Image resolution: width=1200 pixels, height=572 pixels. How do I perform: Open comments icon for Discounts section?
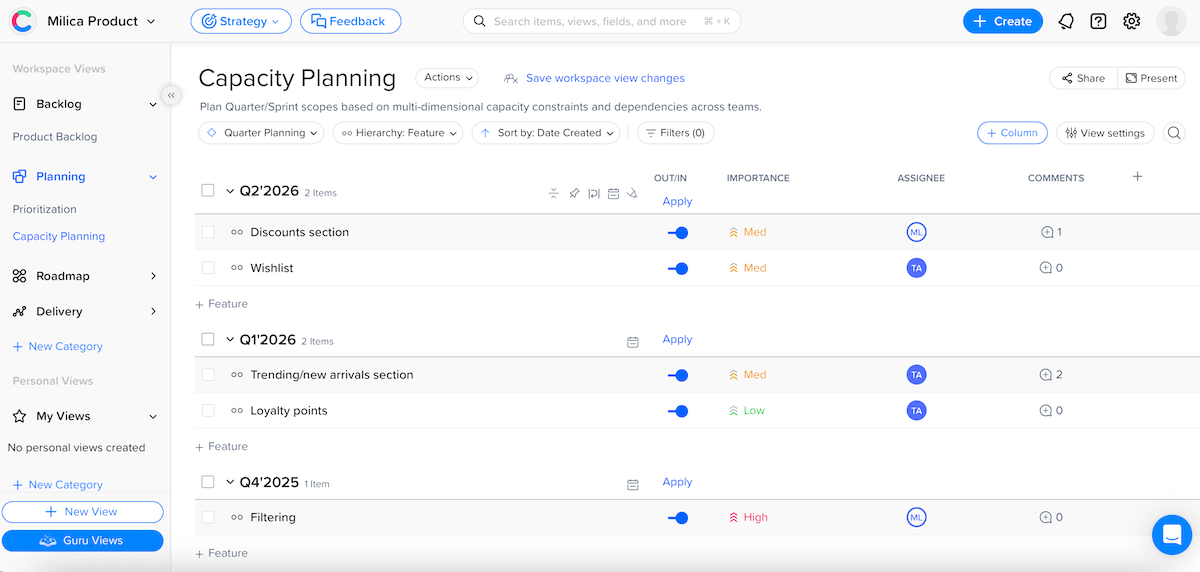(1047, 232)
